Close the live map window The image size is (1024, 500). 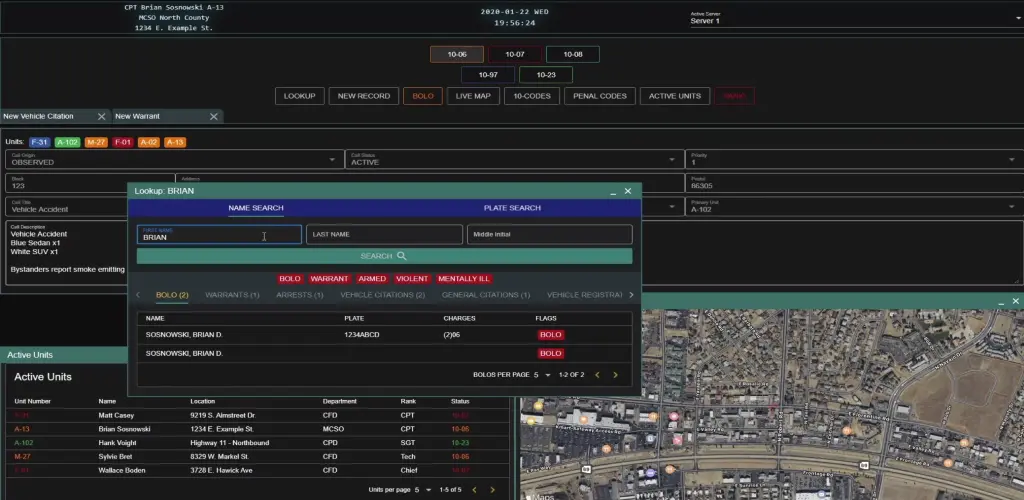click(1016, 301)
